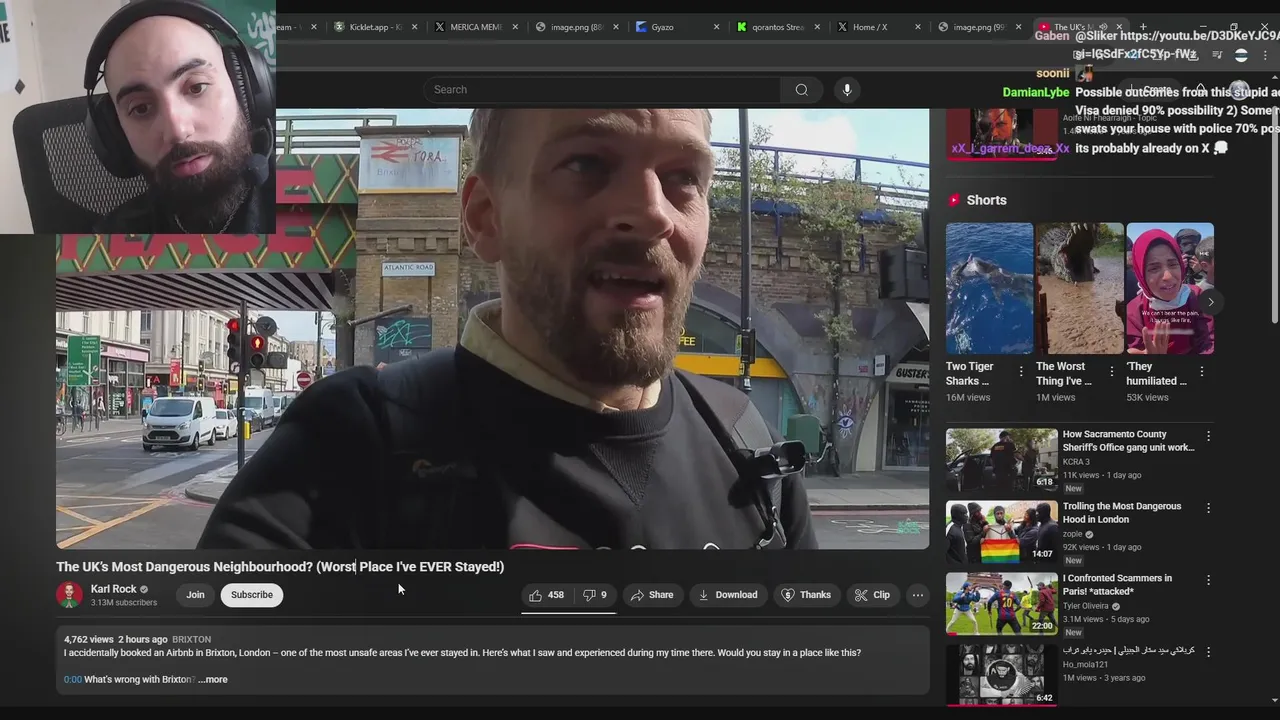
Task: Close the Home / X tab
Action: [917, 27]
